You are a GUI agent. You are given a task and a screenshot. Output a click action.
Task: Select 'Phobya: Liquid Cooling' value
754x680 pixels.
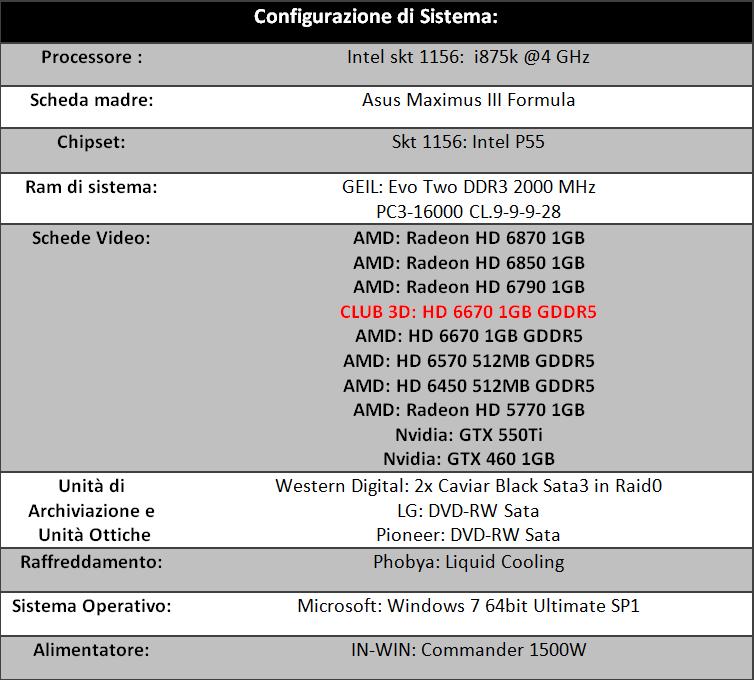point(468,562)
